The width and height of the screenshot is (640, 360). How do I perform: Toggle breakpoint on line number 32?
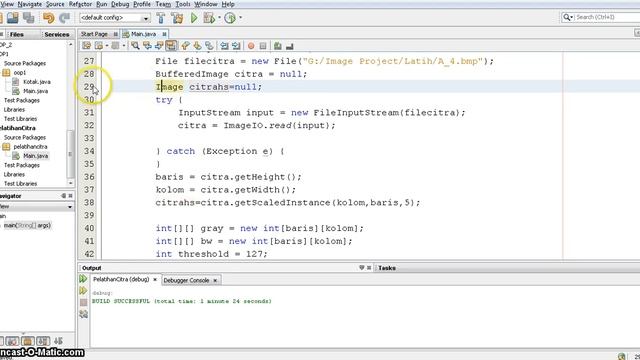pos(89,125)
